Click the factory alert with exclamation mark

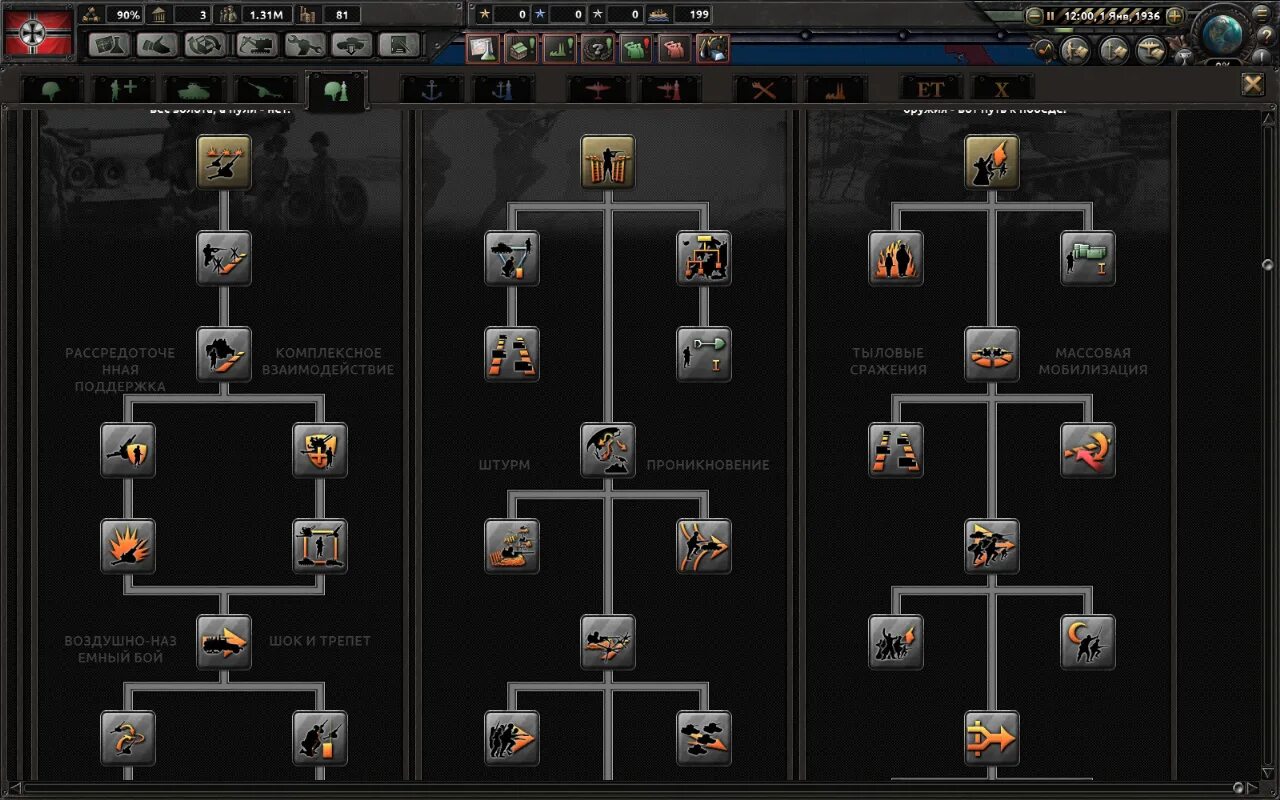pyautogui.click(x=559, y=48)
